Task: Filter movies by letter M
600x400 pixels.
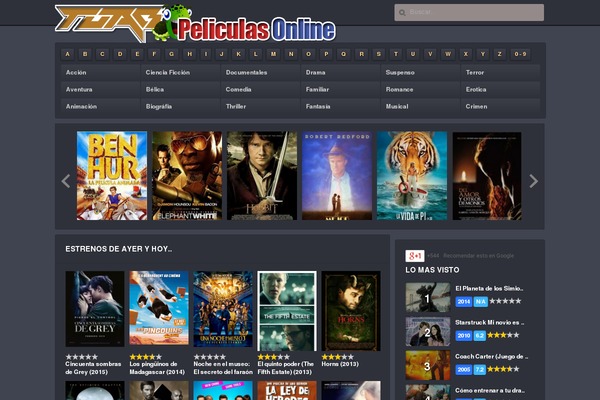Action: (273, 54)
